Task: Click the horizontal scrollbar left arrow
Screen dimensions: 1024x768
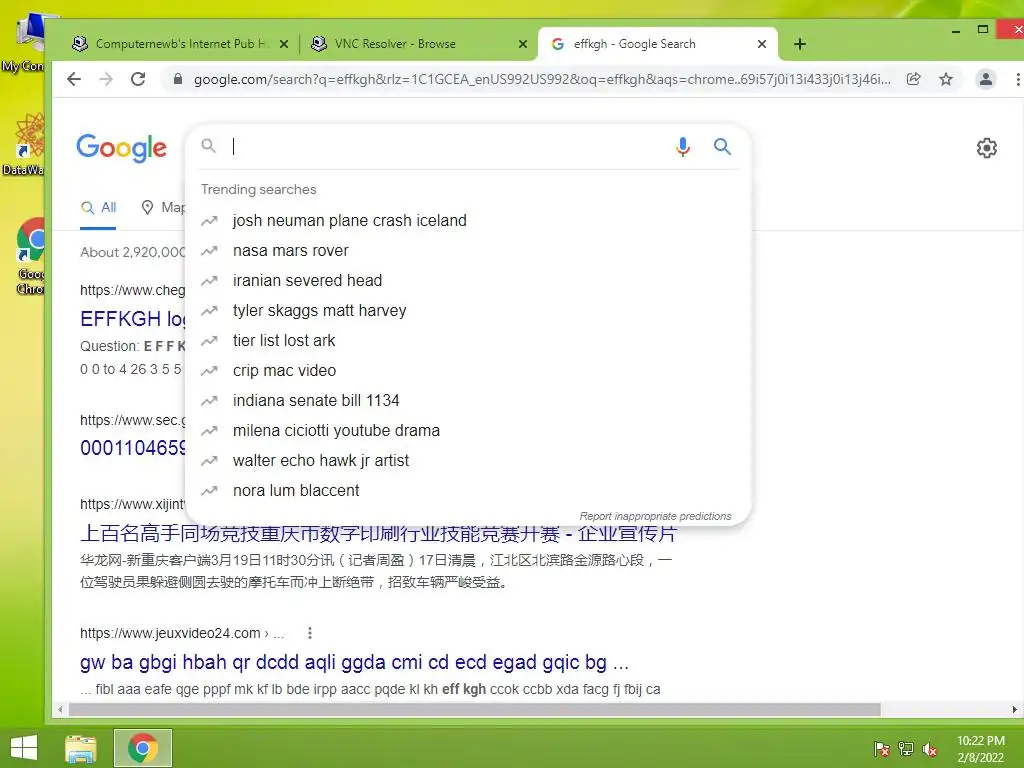Action: tap(61, 709)
